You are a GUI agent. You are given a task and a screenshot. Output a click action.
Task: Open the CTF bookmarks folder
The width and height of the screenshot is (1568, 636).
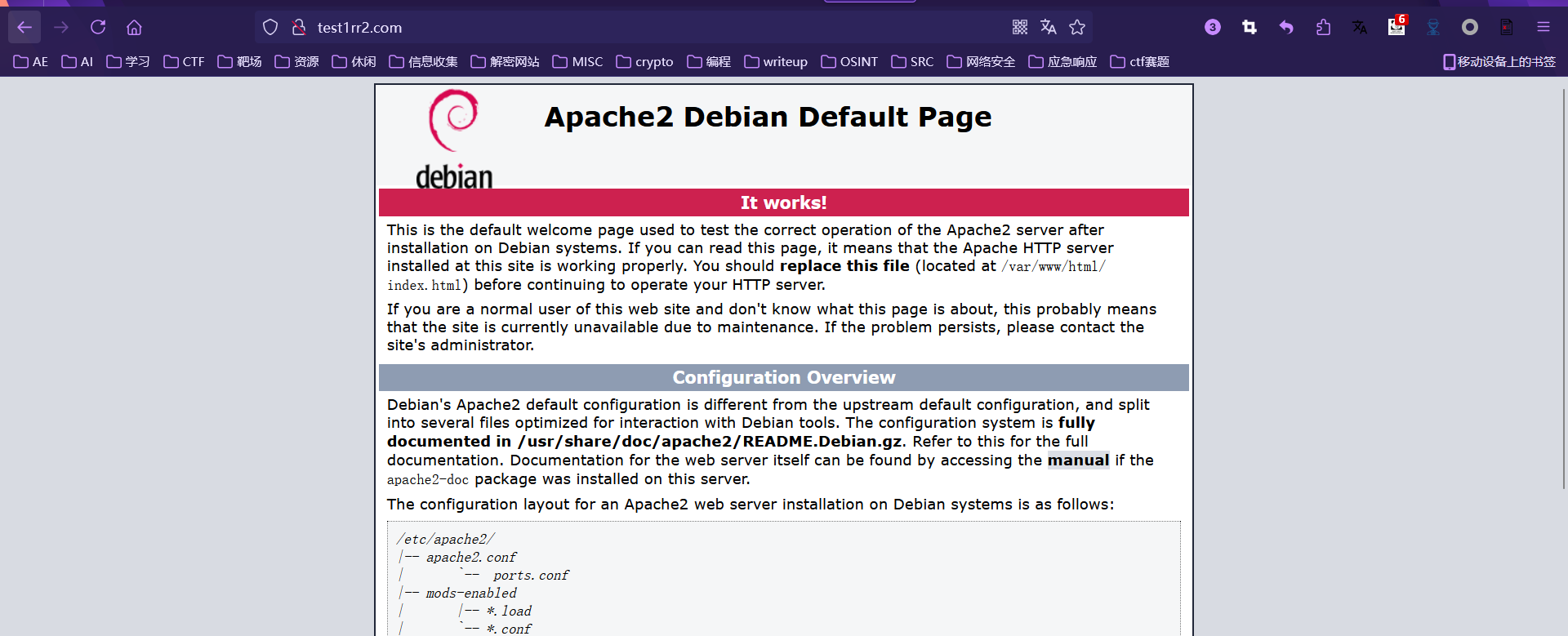coord(184,62)
